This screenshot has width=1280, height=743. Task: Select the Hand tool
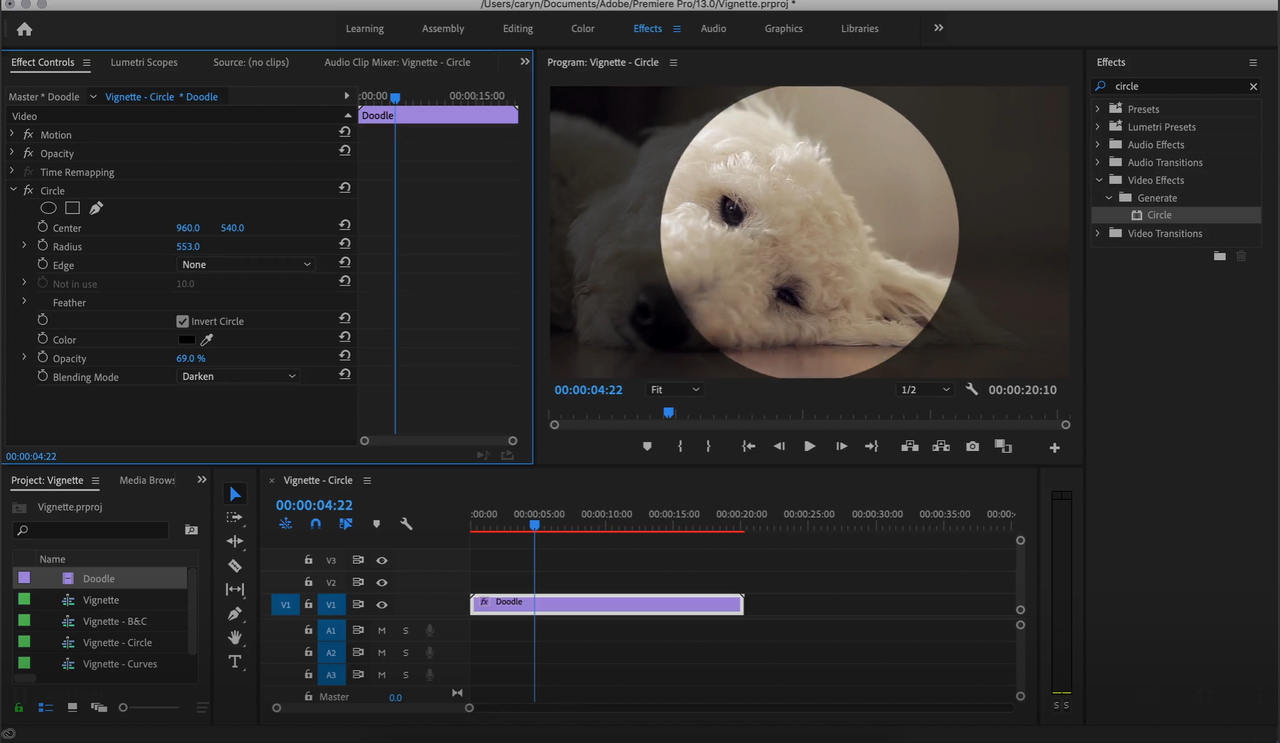pos(235,637)
